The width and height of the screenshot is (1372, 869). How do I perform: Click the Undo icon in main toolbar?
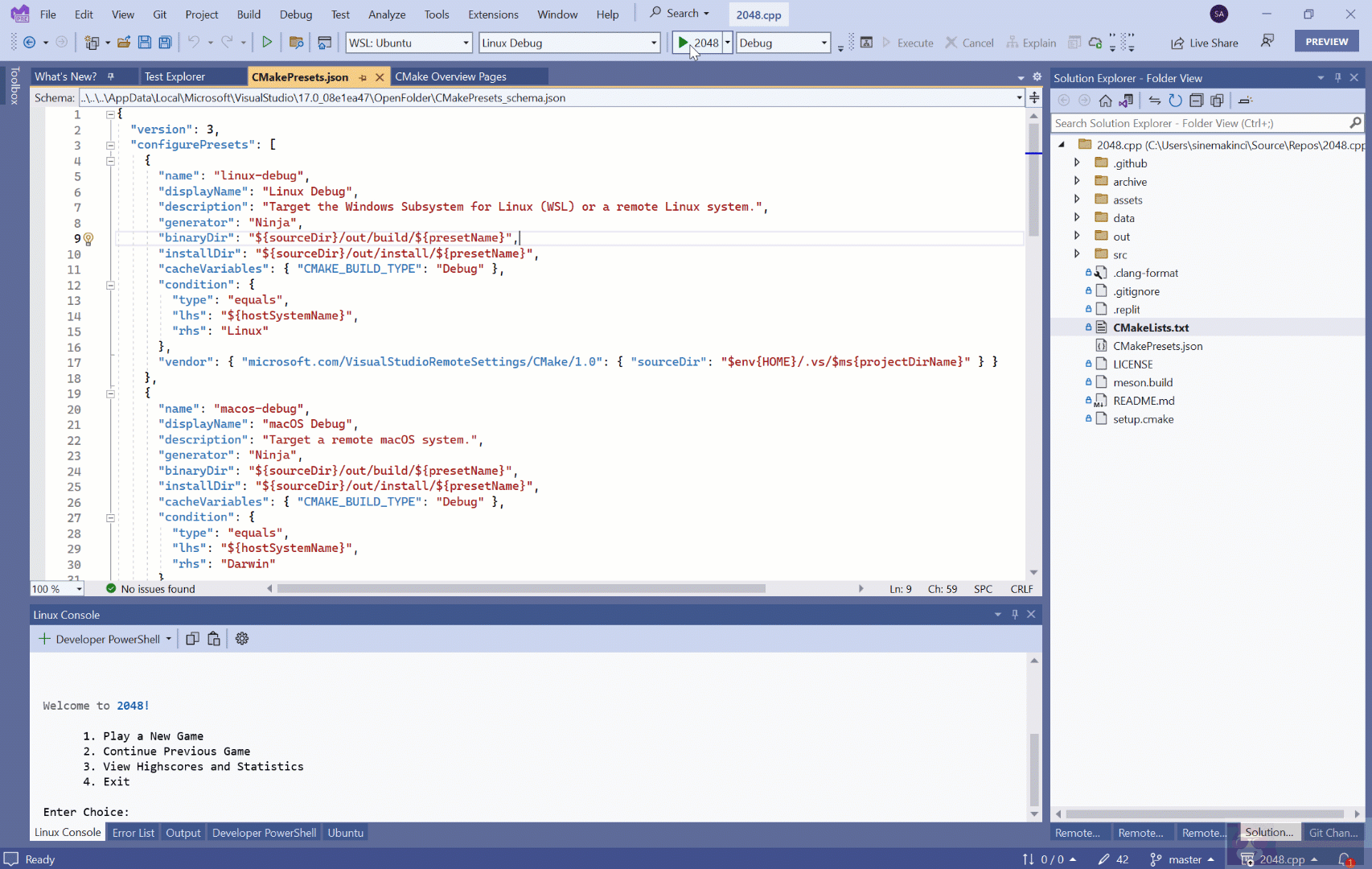coord(195,42)
